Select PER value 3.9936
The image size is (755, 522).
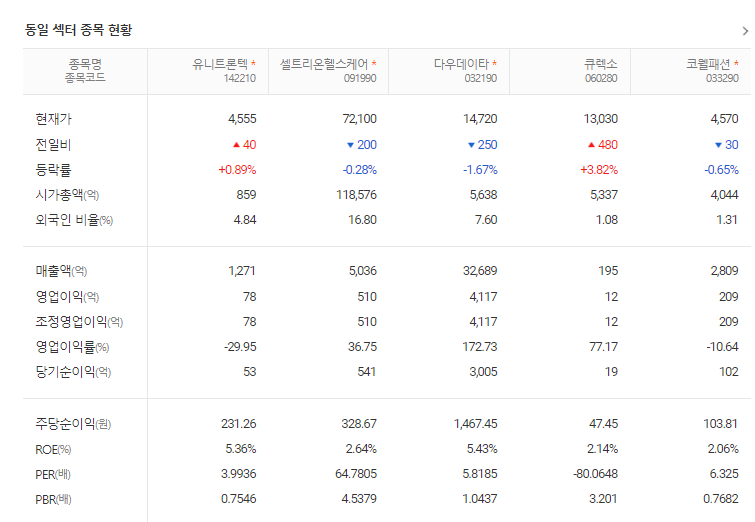[238, 474]
